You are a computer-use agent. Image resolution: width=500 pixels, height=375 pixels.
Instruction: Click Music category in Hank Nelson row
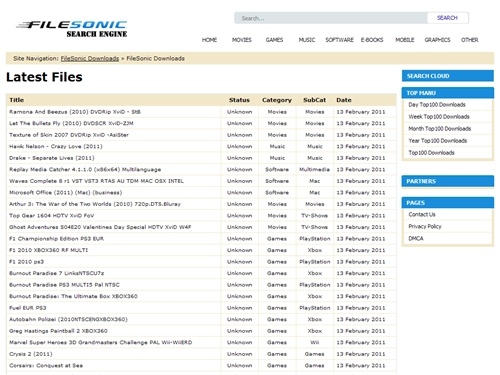pyautogui.click(x=277, y=146)
